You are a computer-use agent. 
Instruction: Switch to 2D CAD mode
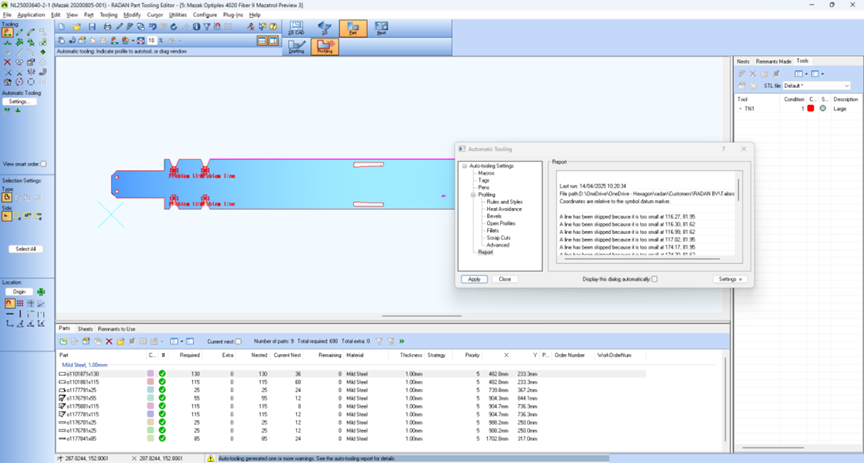coord(296,28)
